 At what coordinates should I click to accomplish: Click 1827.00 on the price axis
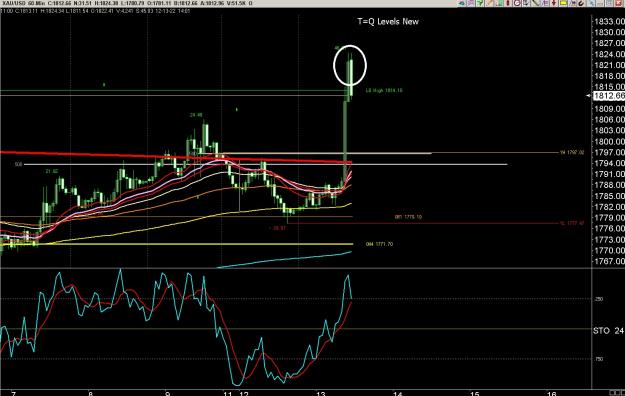click(x=609, y=43)
